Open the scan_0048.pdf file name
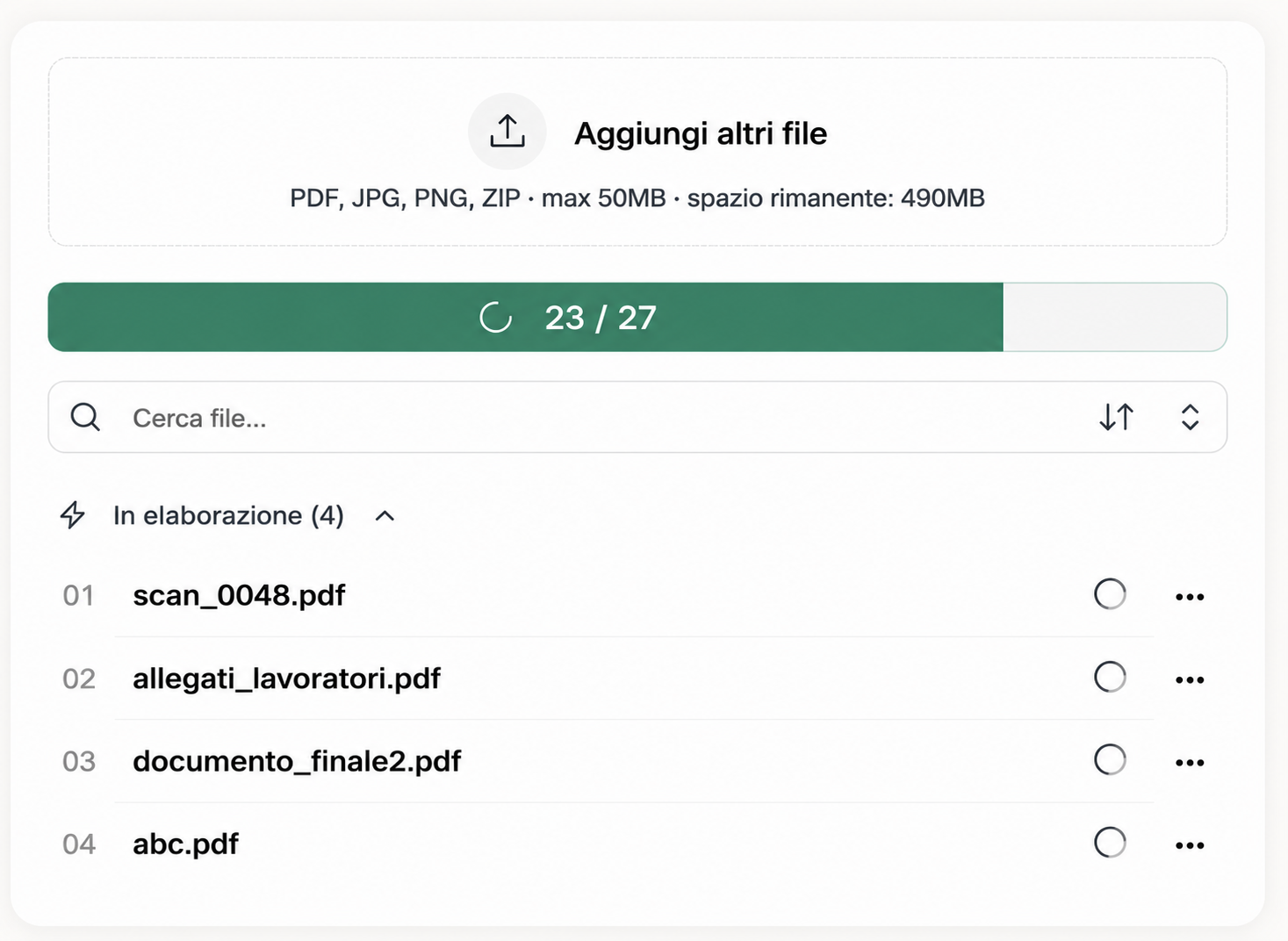 239,595
